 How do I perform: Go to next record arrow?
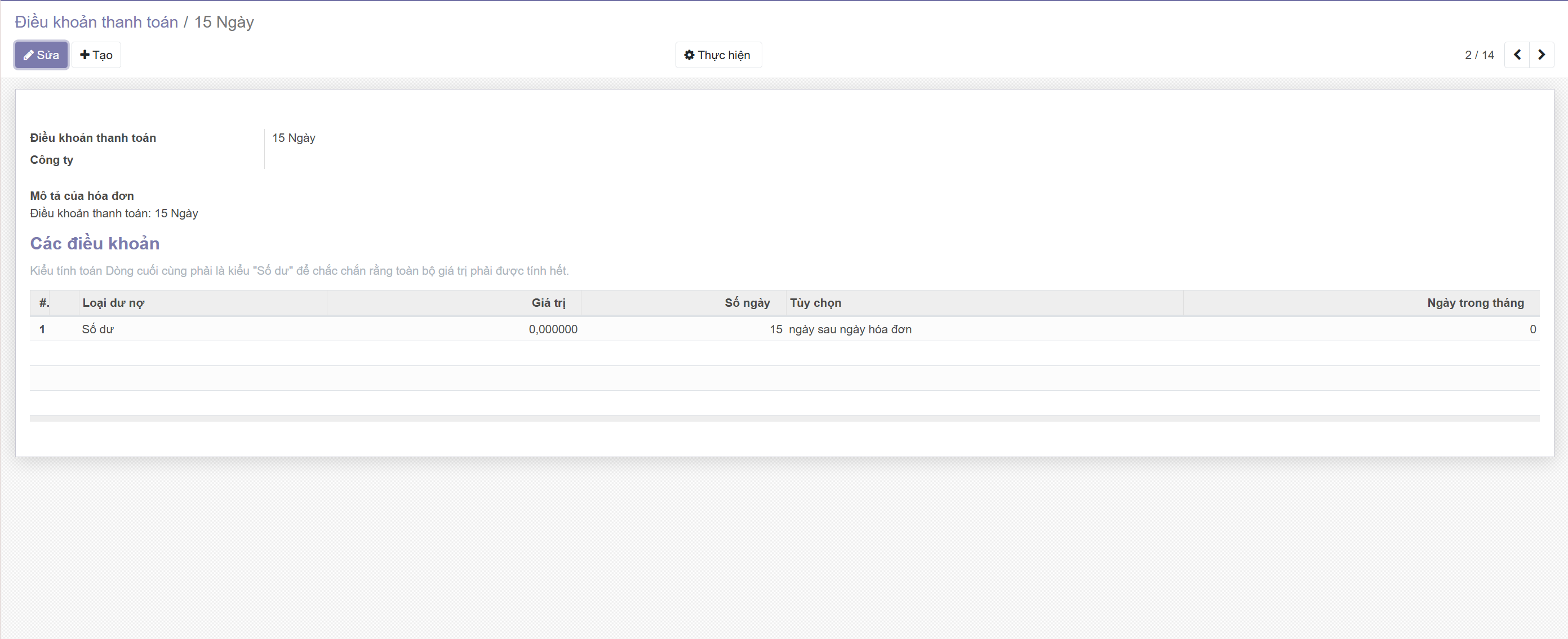[x=1541, y=55]
